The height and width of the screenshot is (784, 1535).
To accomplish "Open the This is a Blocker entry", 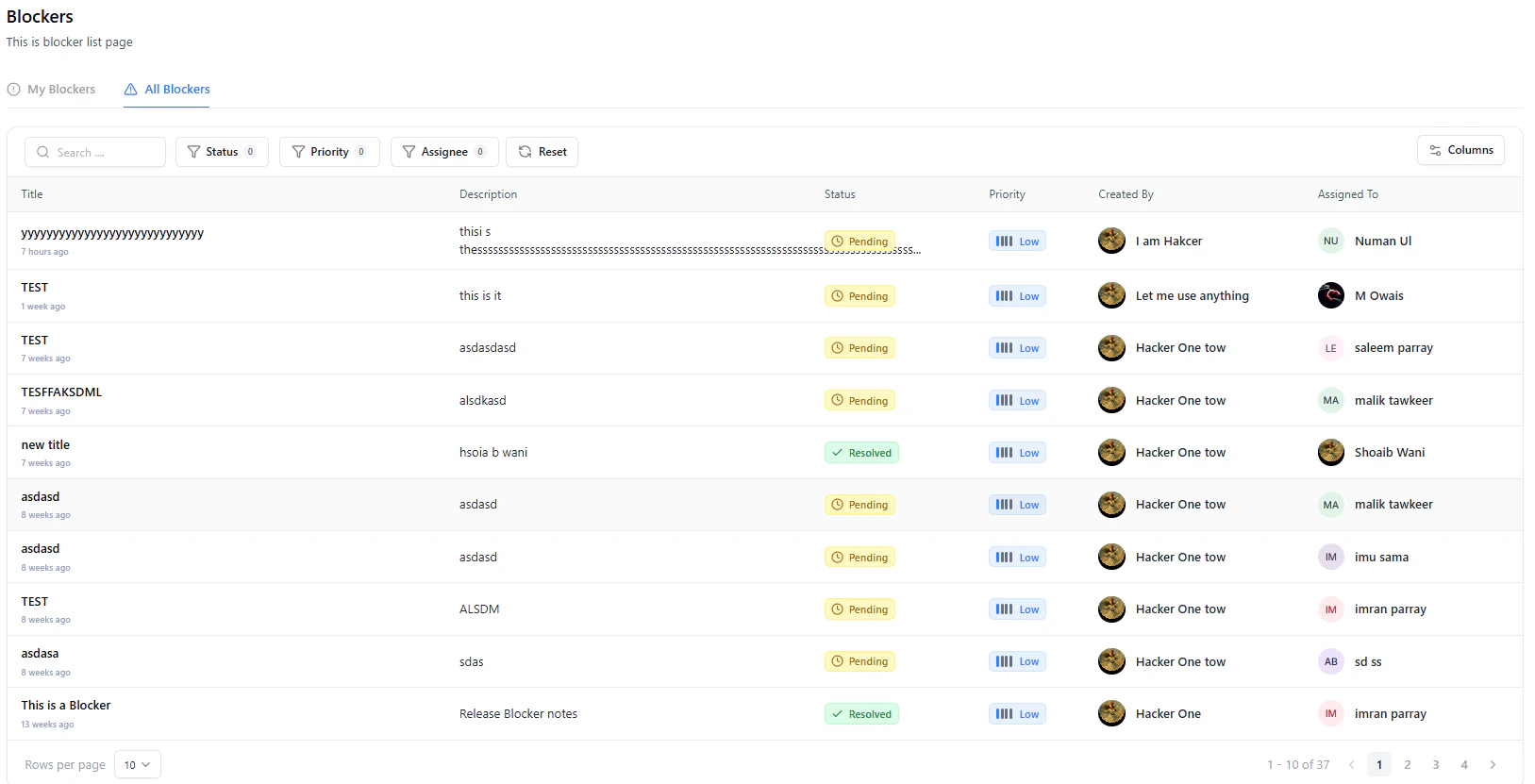I will [66, 706].
